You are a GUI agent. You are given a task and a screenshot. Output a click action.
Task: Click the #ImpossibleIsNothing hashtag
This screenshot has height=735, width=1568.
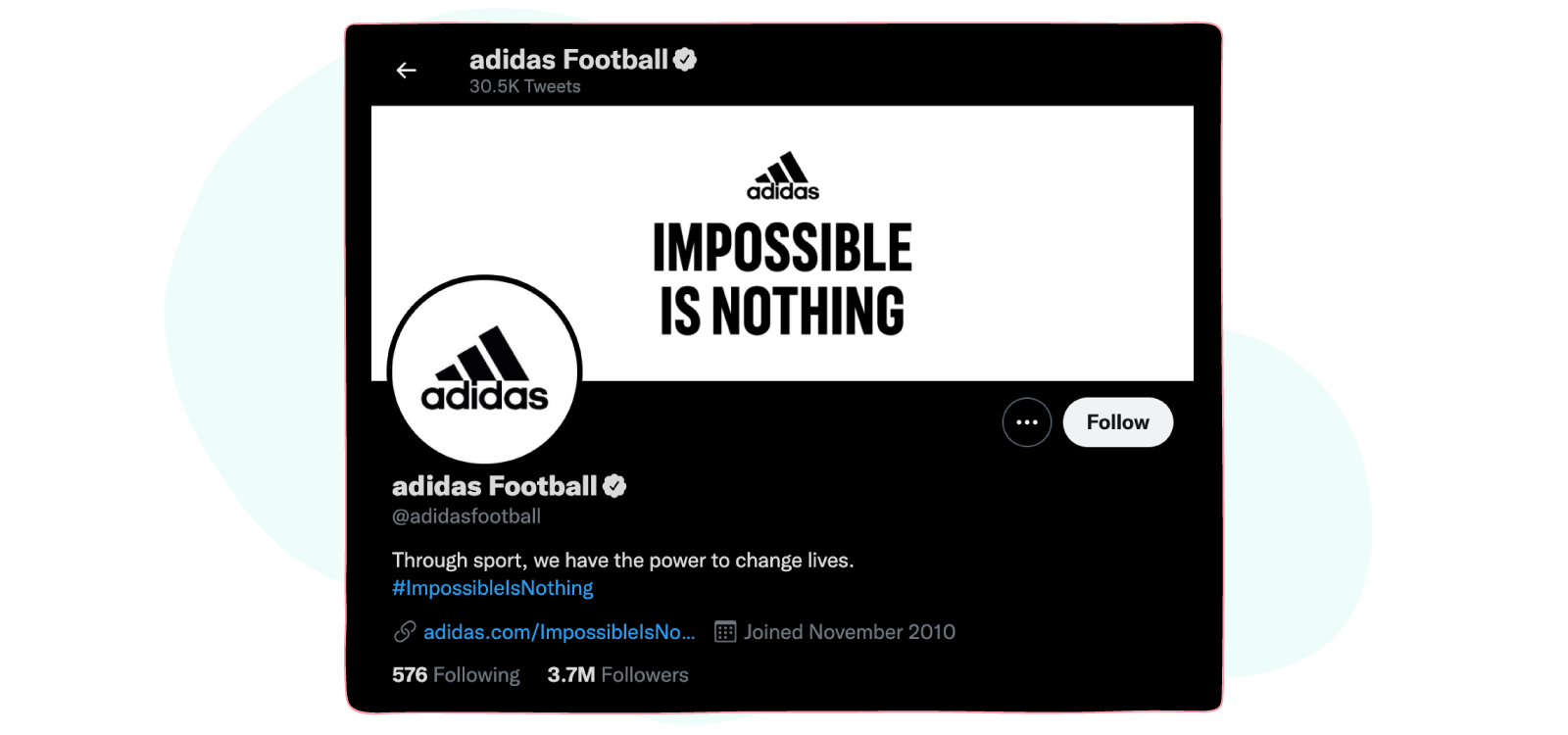(491, 587)
